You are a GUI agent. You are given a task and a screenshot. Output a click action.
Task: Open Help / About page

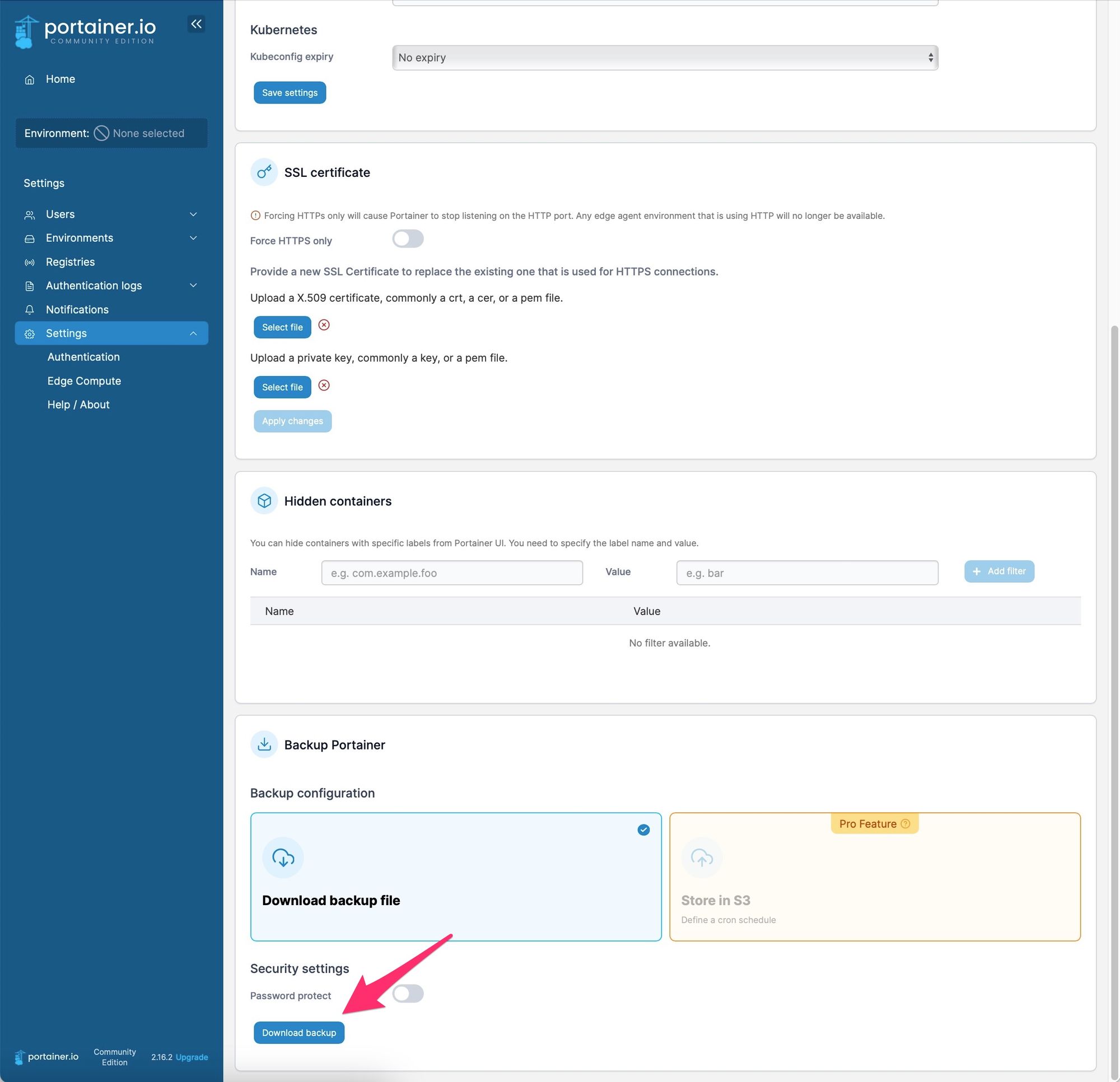(x=78, y=404)
